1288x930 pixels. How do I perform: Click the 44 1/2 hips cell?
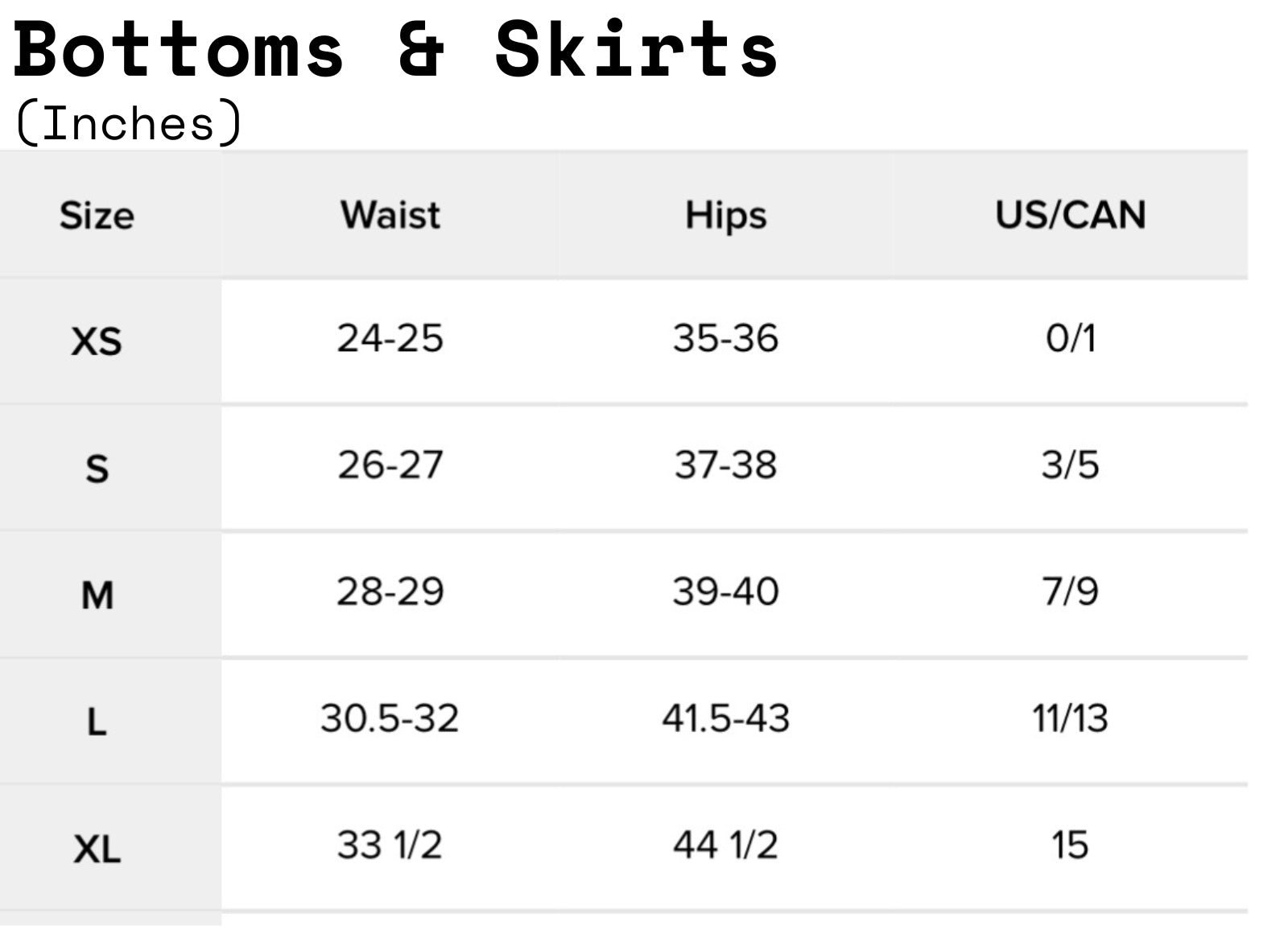point(725,845)
